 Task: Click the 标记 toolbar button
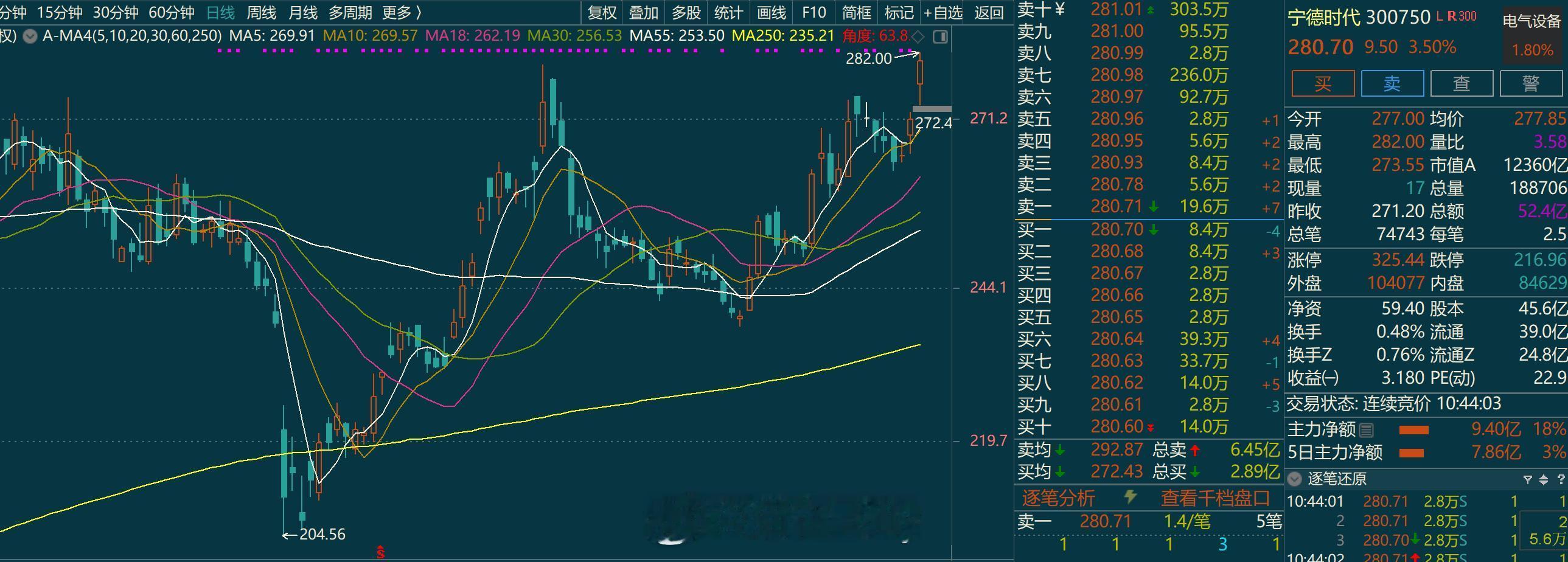pos(899,12)
